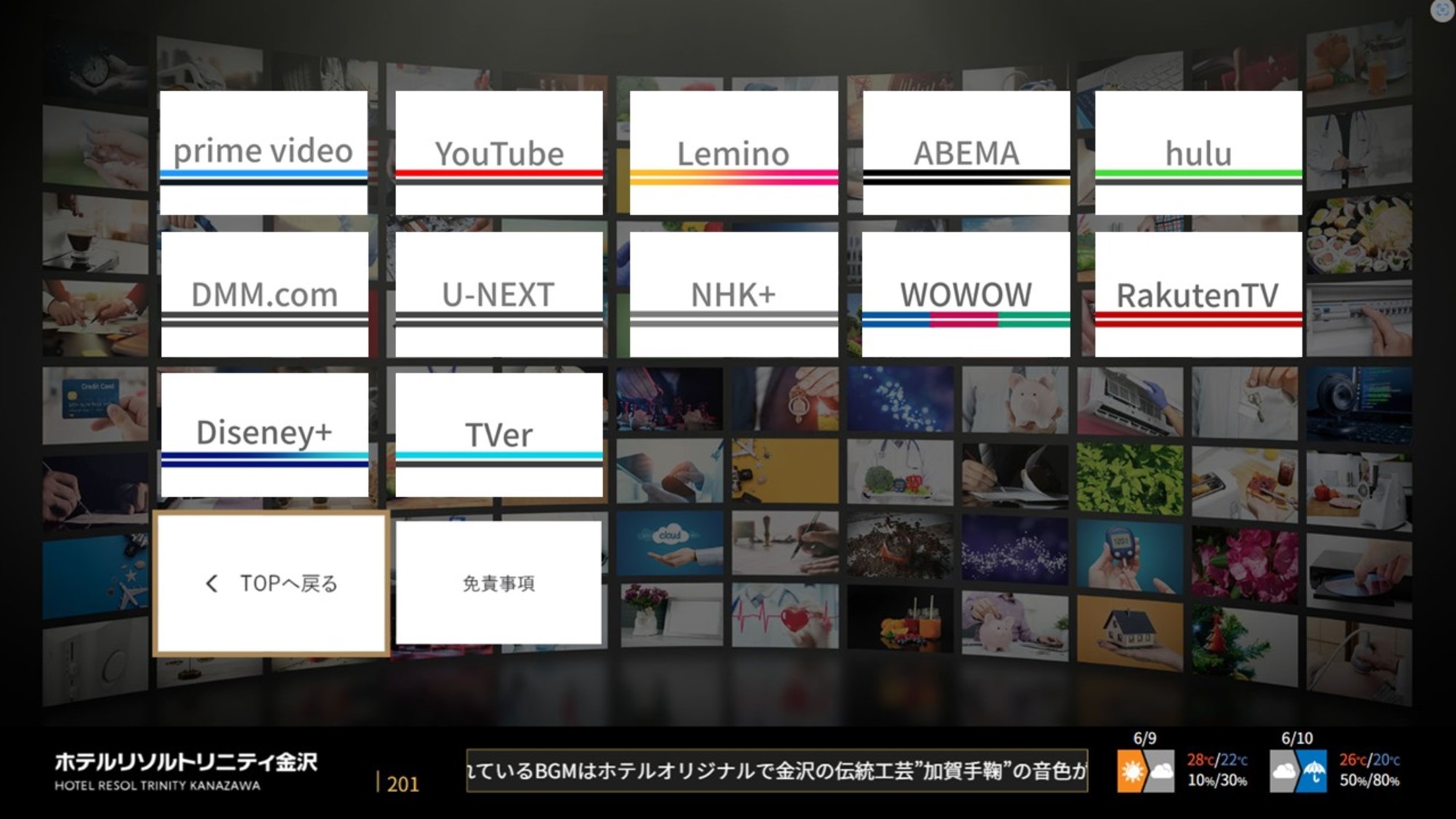
Task: Open the U-NEXT tile
Action: 499,294
